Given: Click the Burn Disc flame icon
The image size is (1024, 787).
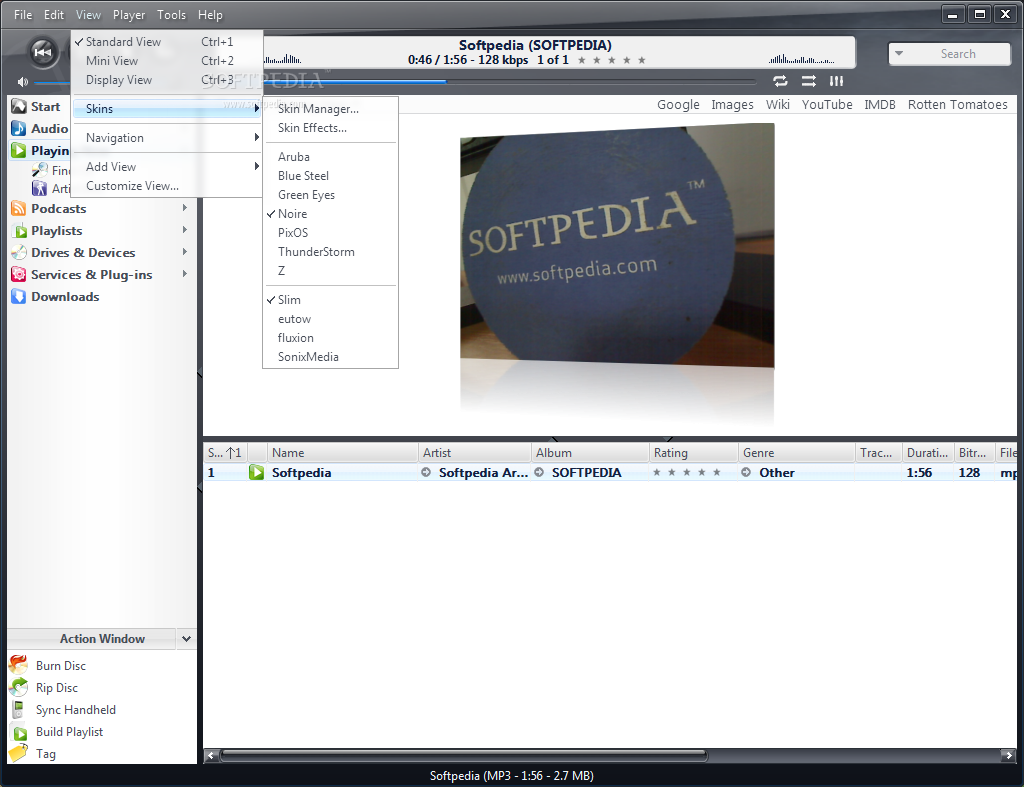Looking at the screenshot, I should click(x=19, y=665).
